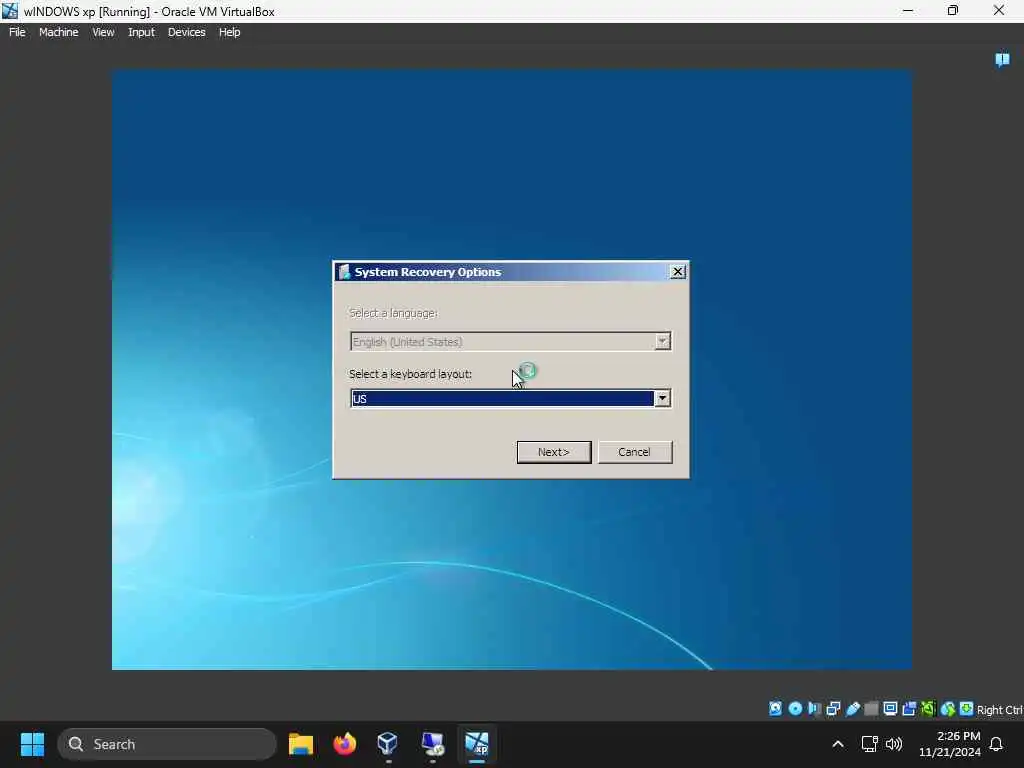Close the VirtualBox VM window
This screenshot has width=1024, height=768.
[999, 10]
